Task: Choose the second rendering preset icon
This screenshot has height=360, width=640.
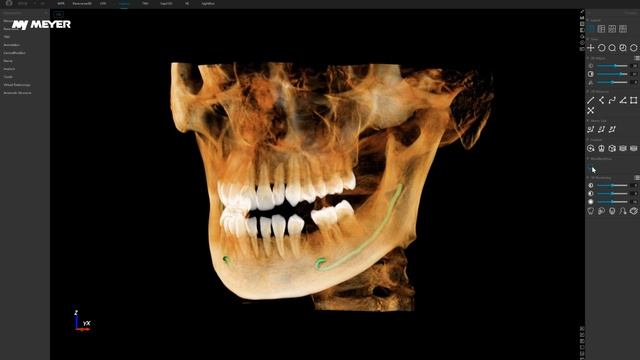Action: point(601,211)
